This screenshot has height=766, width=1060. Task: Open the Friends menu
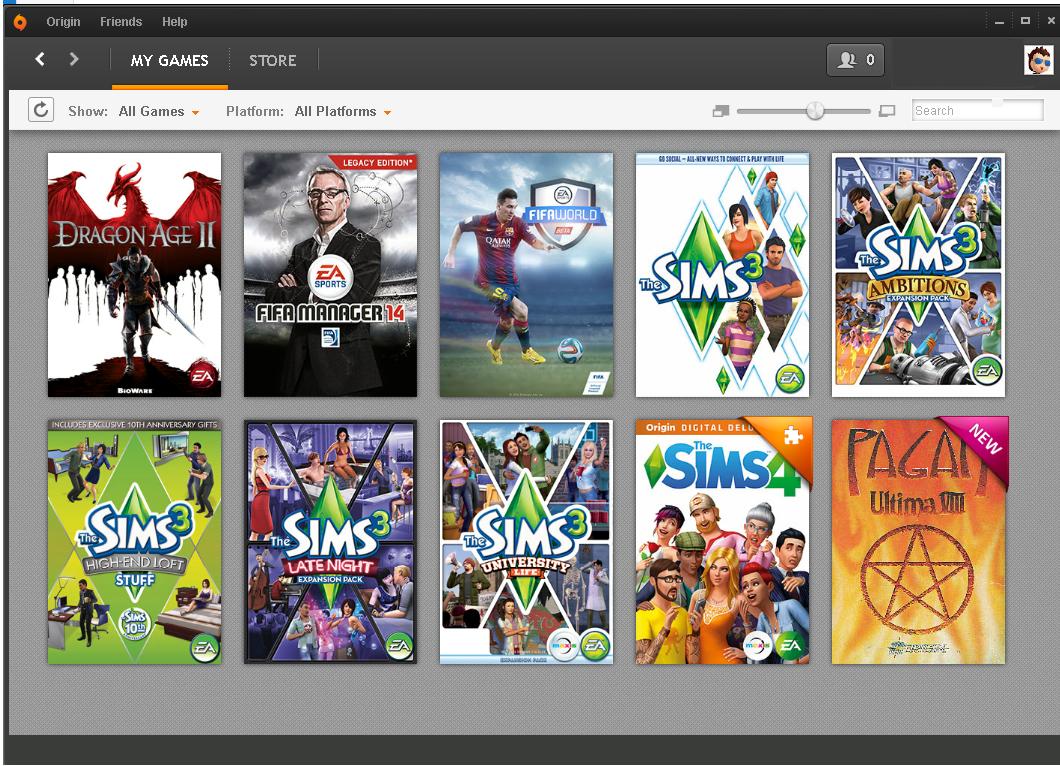pos(121,22)
